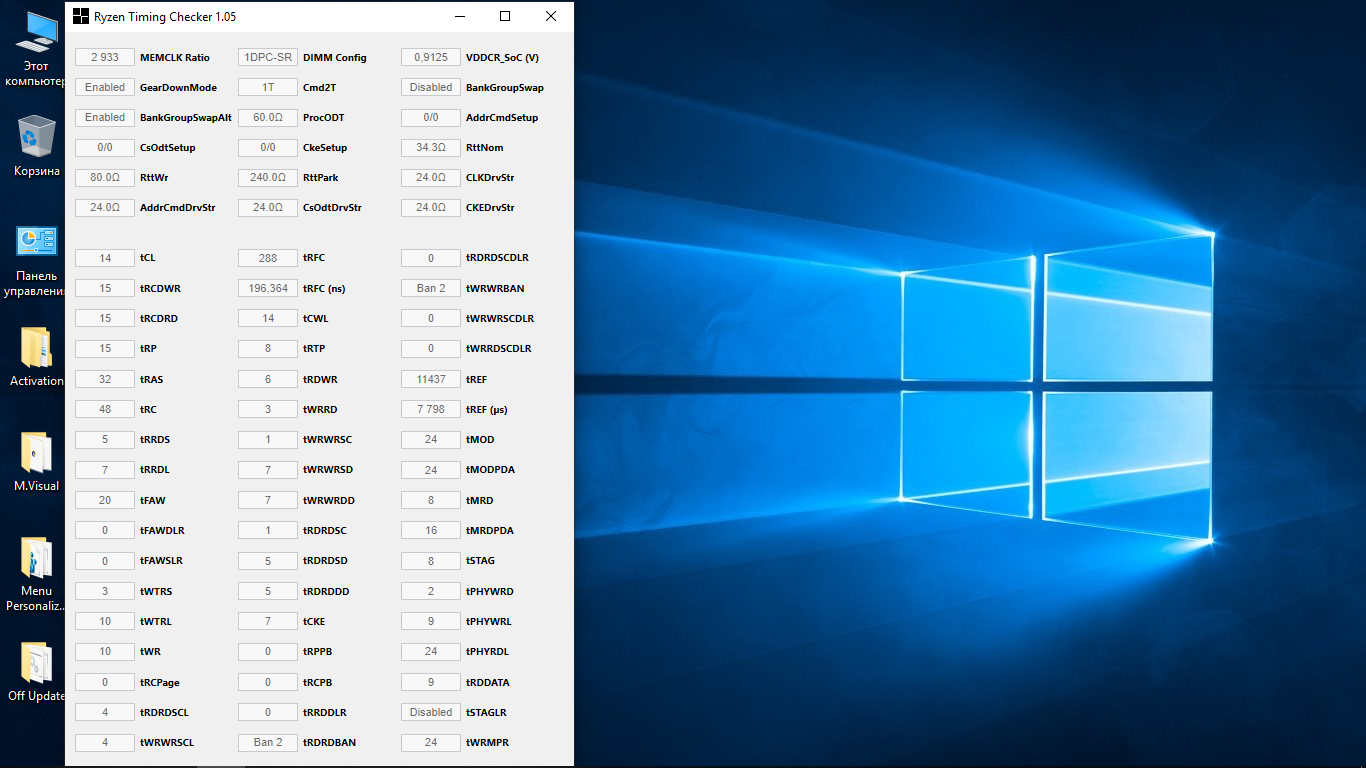Click the tCWL field showing 14
Image resolution: width=1366 pixels, height=768 pixels.
pyautogui.click(x=268, y=319)
